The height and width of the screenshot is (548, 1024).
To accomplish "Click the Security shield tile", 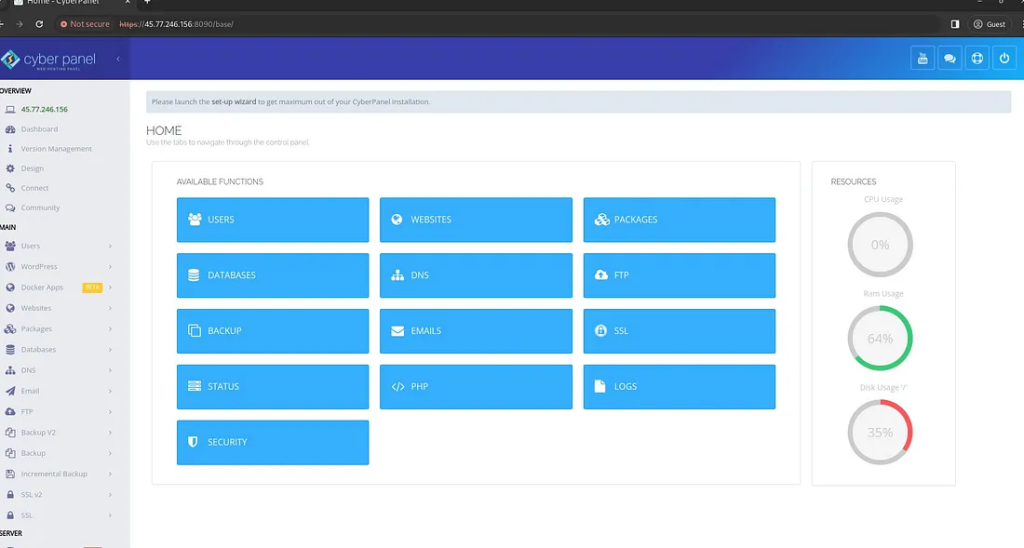I will click(x=272, y=442).
